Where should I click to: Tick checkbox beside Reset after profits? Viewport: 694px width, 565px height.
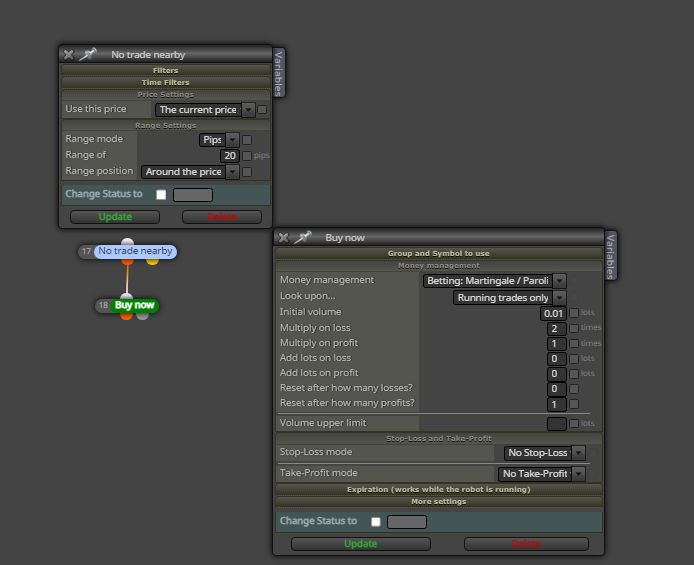click(x=574, y=404)
